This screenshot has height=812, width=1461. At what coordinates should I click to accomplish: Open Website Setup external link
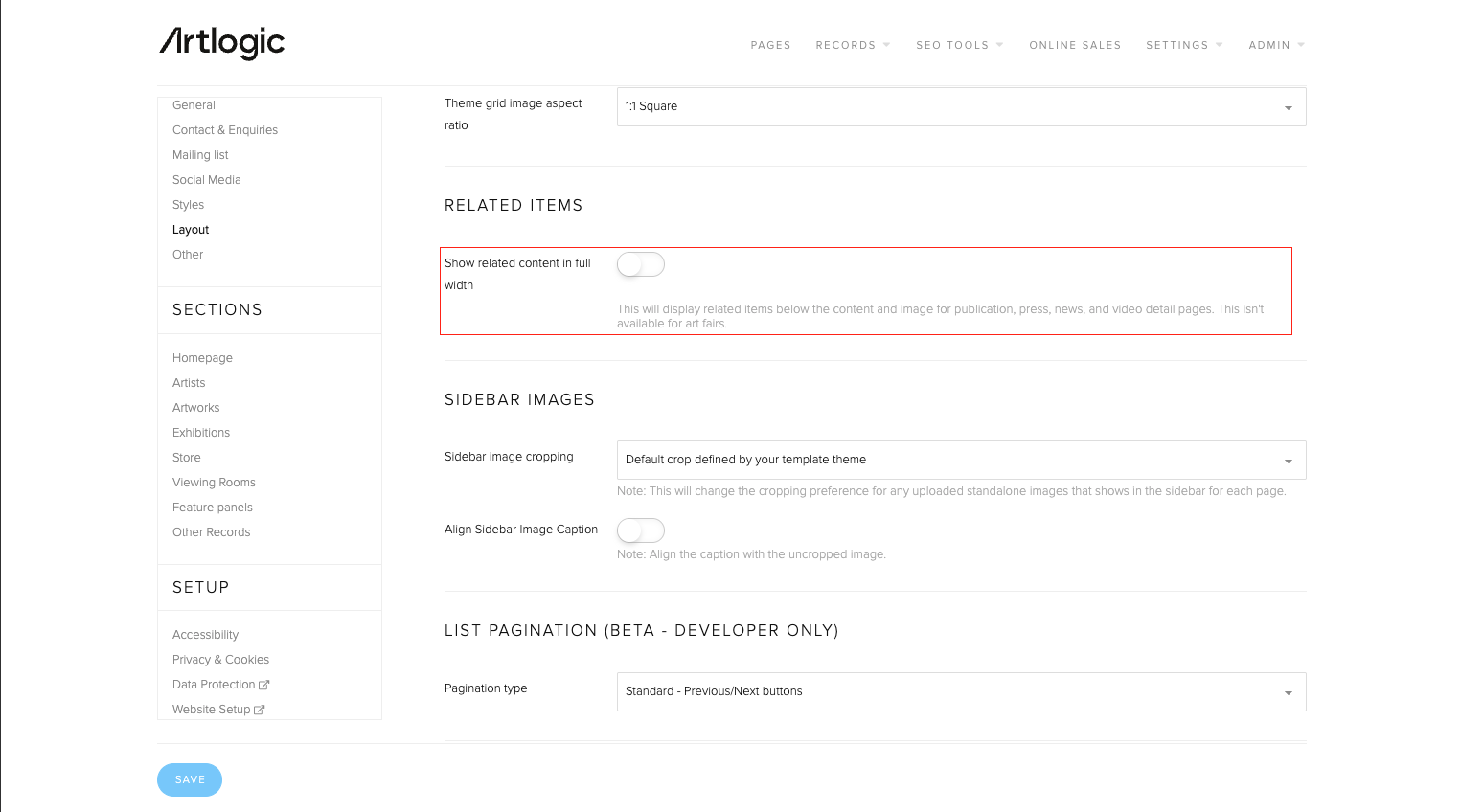click(217, 710)
